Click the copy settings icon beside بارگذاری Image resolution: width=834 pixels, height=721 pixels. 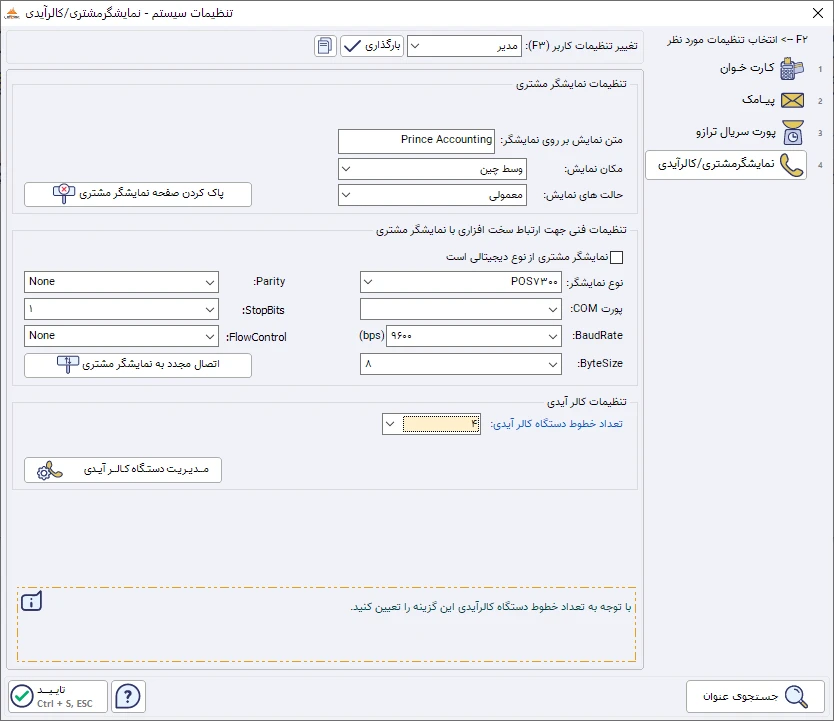(325, 46)
